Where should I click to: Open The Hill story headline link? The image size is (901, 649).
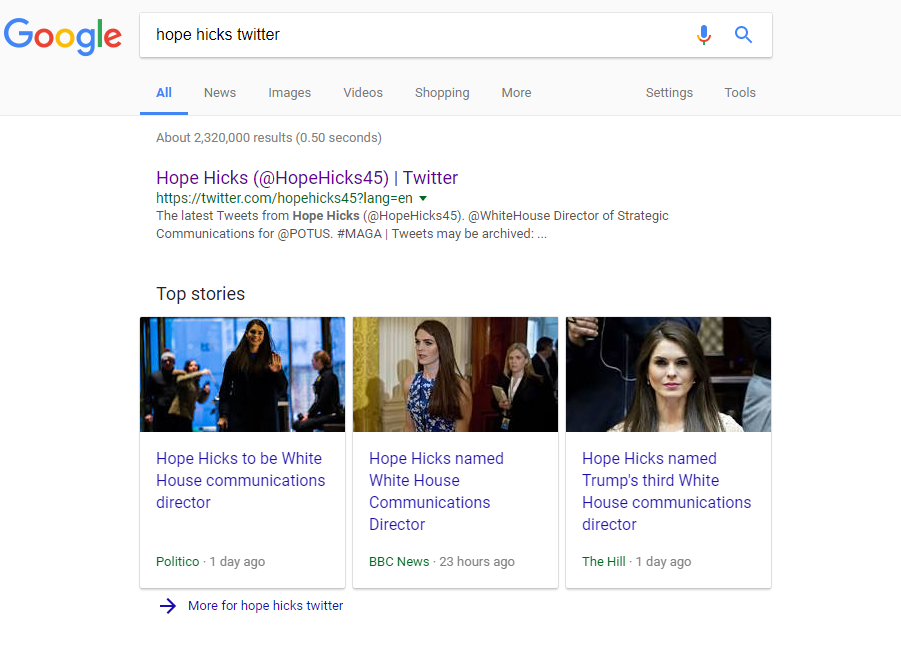point(667,491)
